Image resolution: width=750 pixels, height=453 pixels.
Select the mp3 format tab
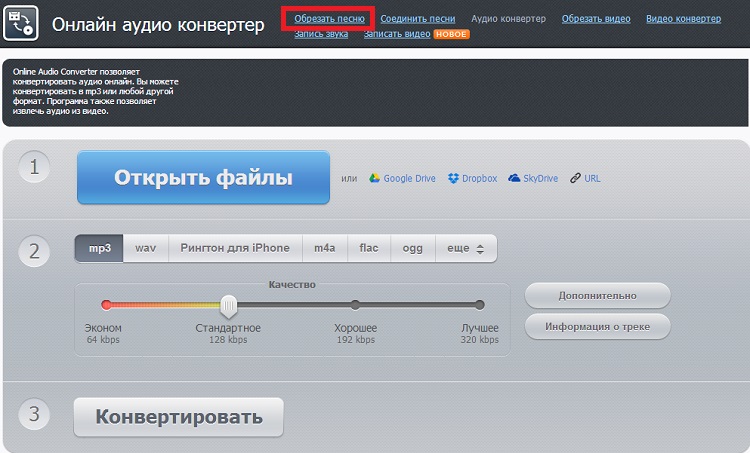(x=99, y=248)
